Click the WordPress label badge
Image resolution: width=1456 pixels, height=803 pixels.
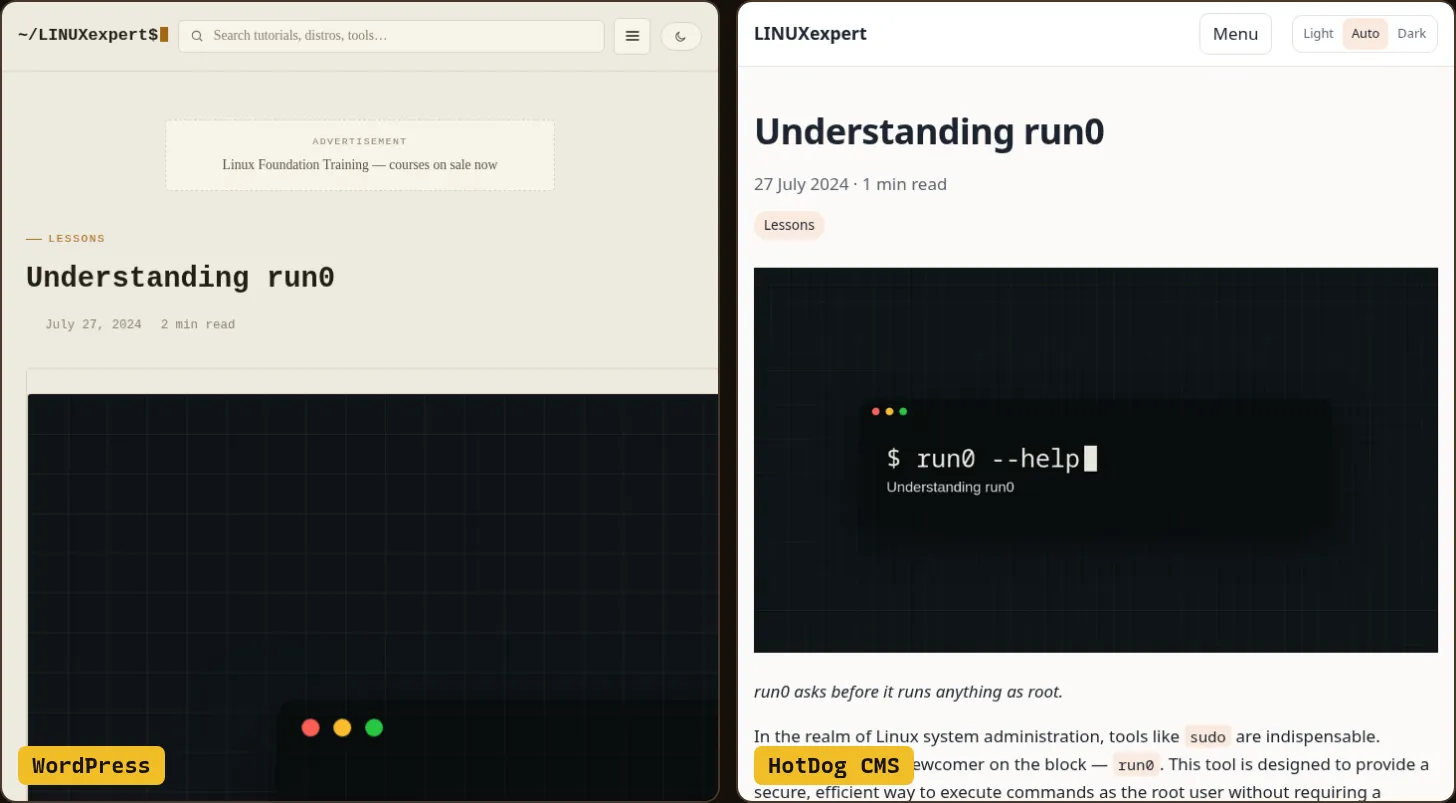(91, 766)
